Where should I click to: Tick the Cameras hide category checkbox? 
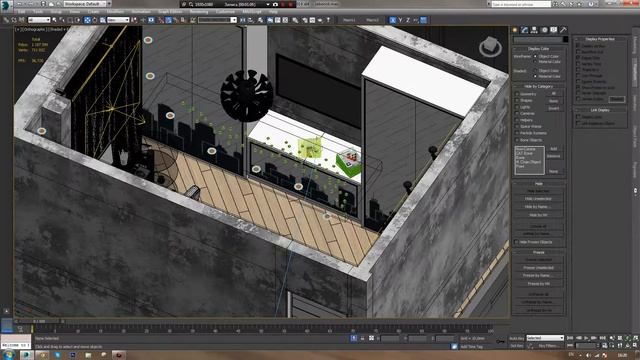[517, 113]
